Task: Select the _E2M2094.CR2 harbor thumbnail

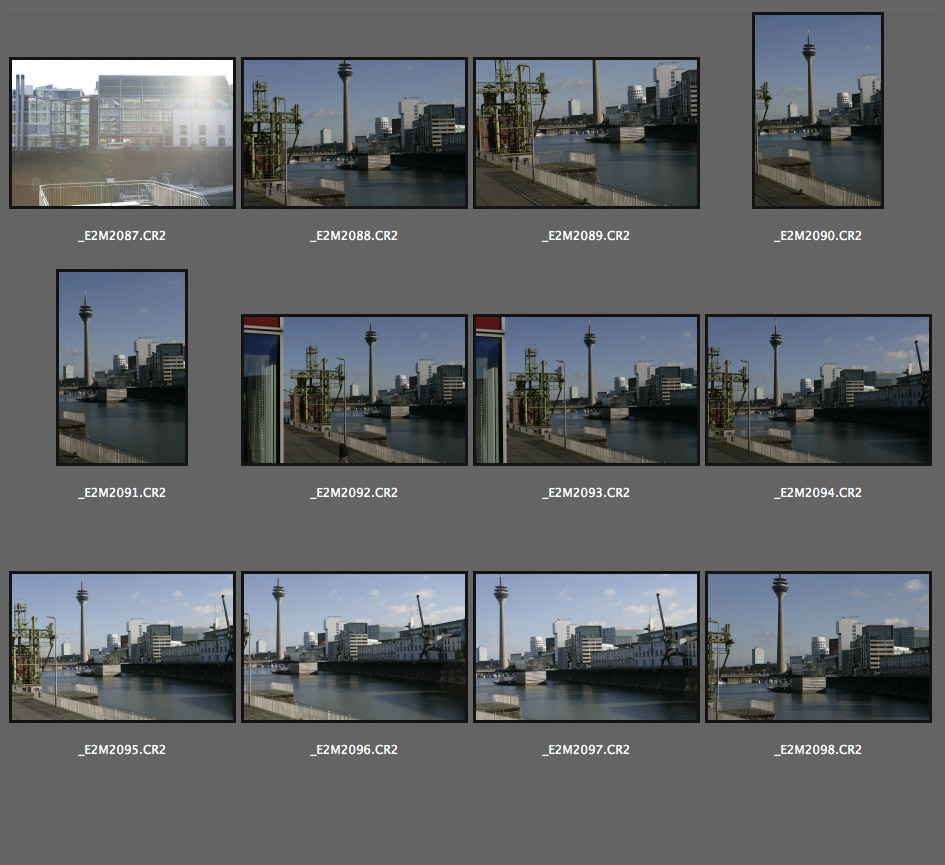Action: coord(818,390)
